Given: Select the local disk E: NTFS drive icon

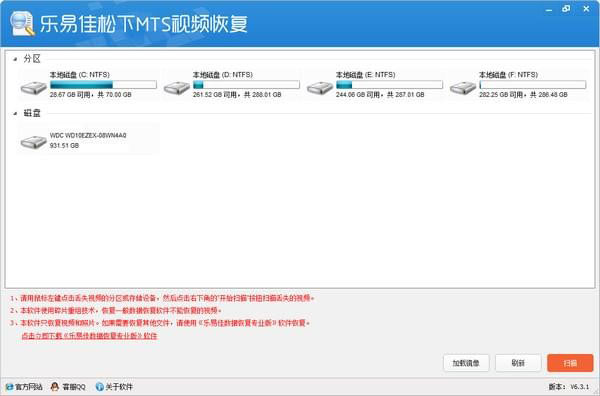Looking at the screenshot, I should pyautogui.click(x=320, y=88).
